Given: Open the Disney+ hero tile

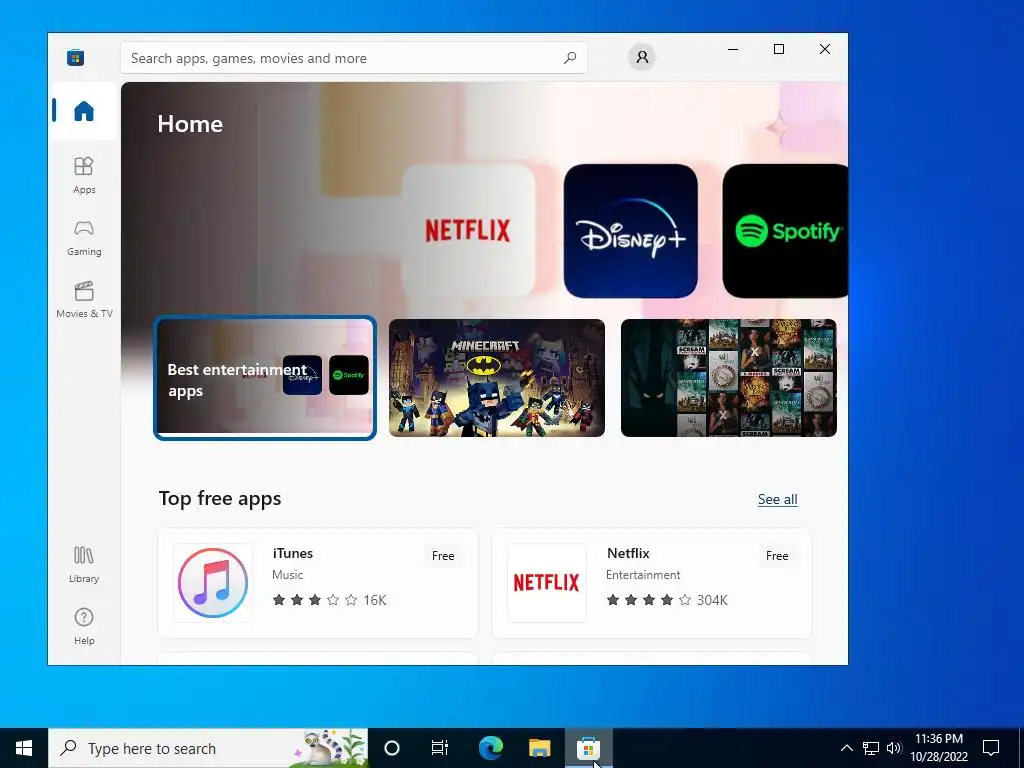Looking at the screenshot, I should [x=630, y=231].
